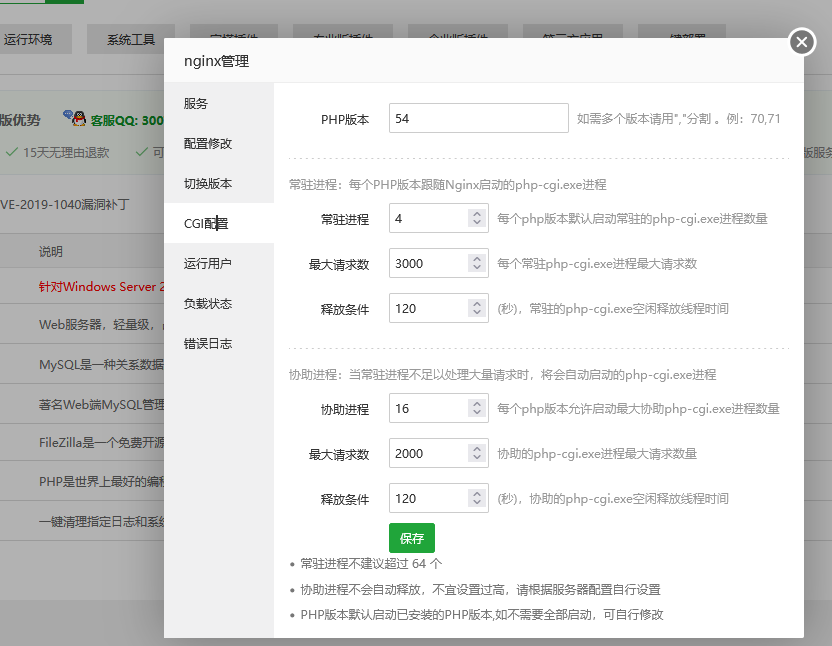Switch to the 系统工具 tab in the background
The width and height of the screenshot is (832, 646).
click(131, 39)
